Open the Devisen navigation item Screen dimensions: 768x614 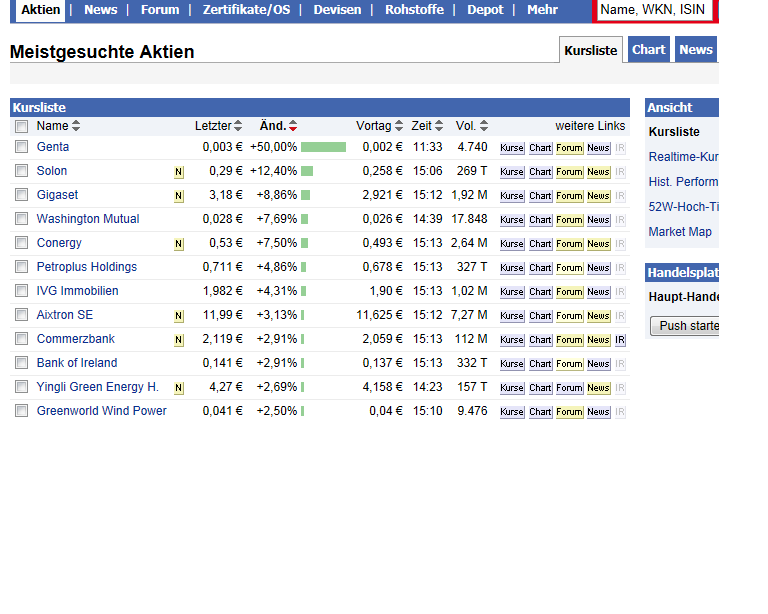(337, 10)
